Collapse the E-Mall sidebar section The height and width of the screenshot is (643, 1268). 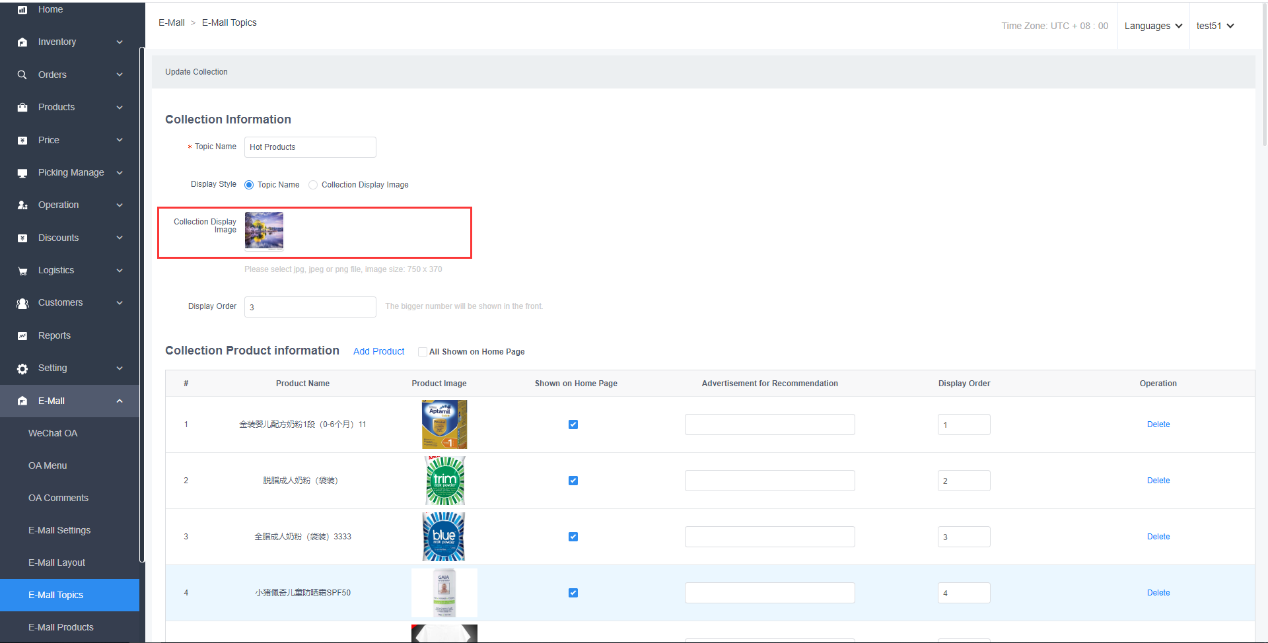pos(119,401)
